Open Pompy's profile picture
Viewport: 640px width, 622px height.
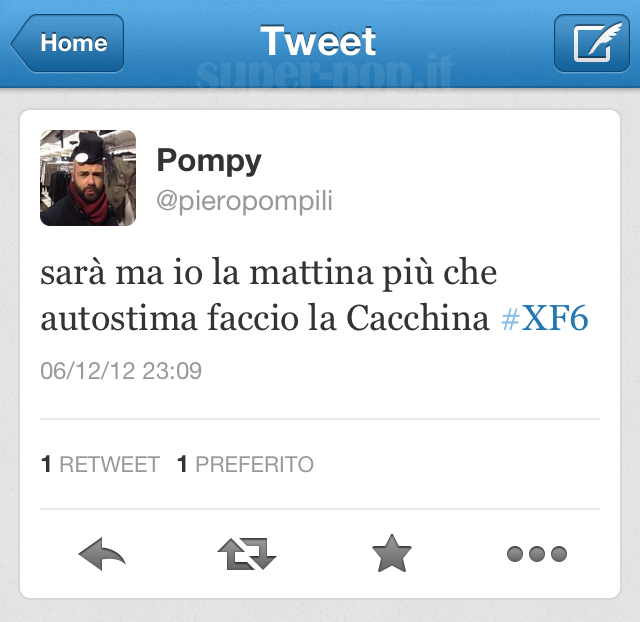88,178
